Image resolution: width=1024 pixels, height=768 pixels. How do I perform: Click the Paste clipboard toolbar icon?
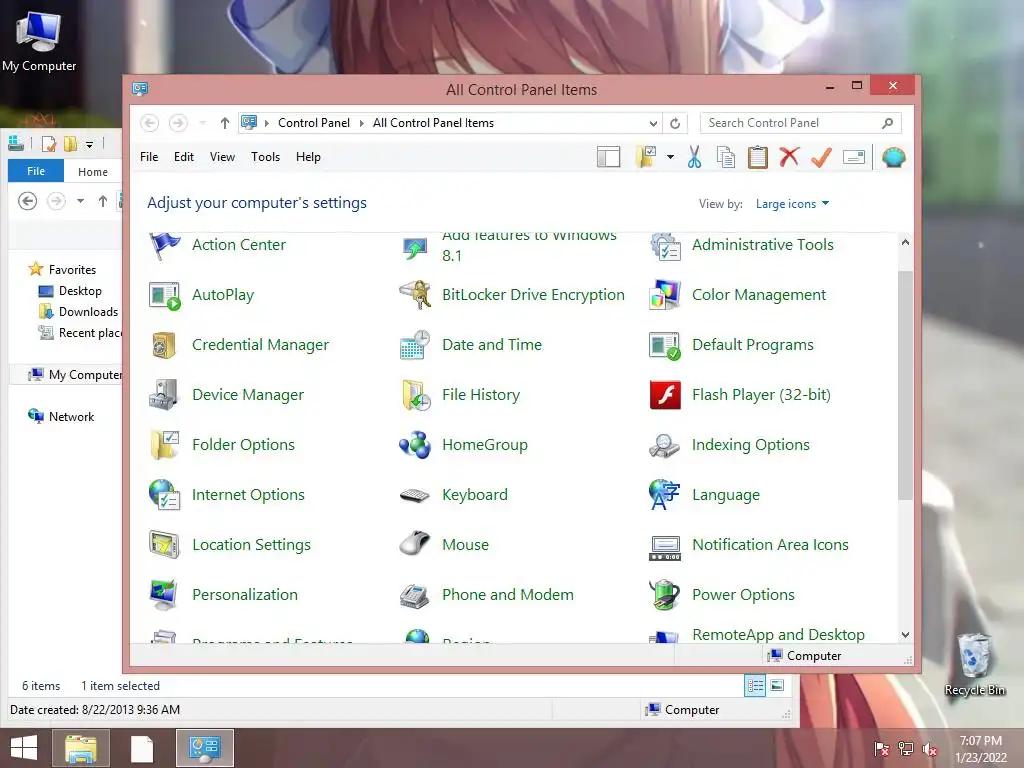[758, 157]
